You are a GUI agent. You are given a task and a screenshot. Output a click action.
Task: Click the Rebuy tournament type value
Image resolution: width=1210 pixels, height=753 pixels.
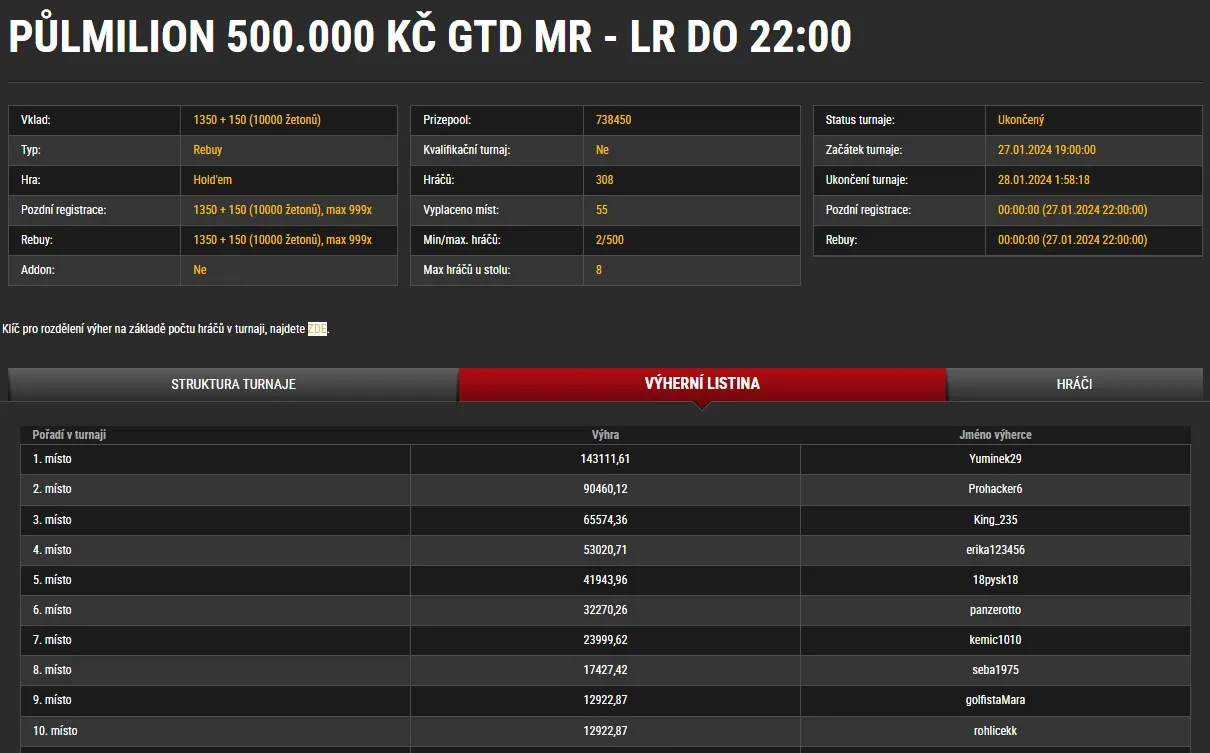[x=208, y=150]
